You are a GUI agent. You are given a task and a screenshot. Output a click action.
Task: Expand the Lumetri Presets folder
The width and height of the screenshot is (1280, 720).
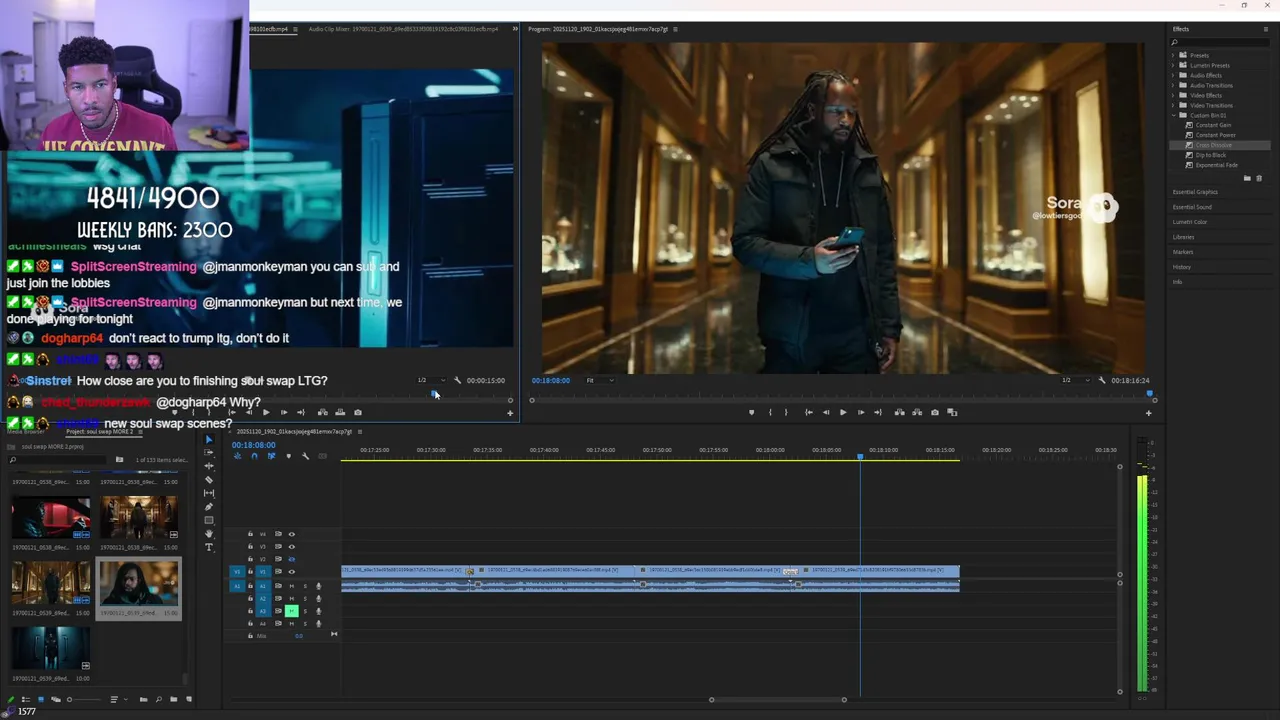(1175, 65)
